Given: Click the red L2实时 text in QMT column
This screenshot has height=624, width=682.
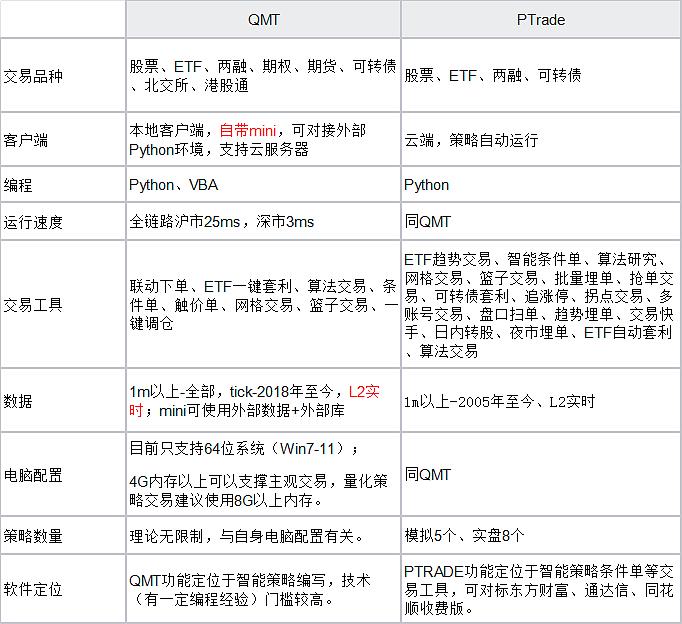Looking at the screenshot, I should tap(364, 392).
